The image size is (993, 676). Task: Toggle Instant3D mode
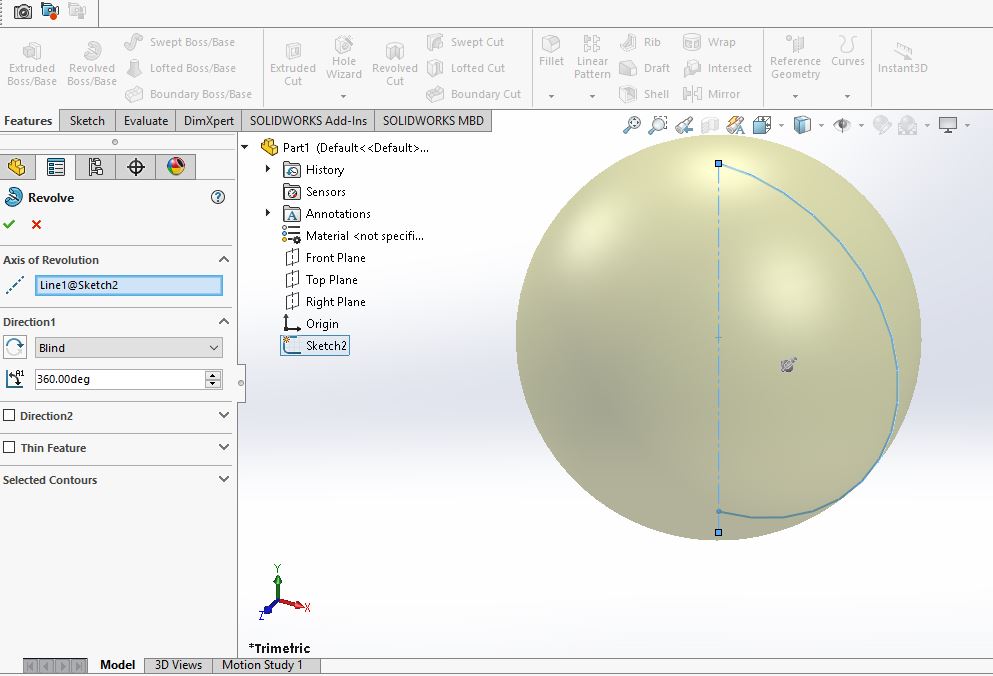coord(902,58)
